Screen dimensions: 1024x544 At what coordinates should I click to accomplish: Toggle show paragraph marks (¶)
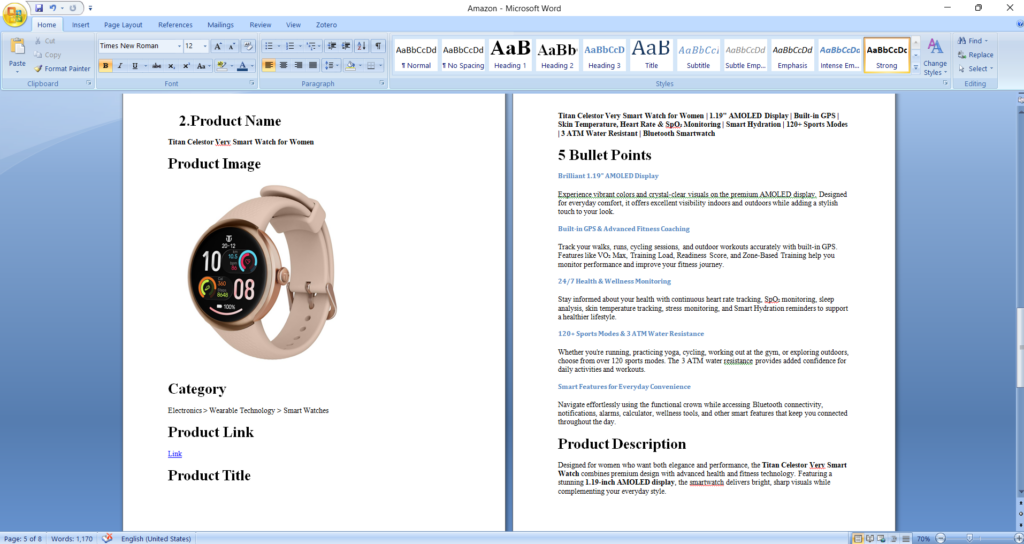coord(378,46)
